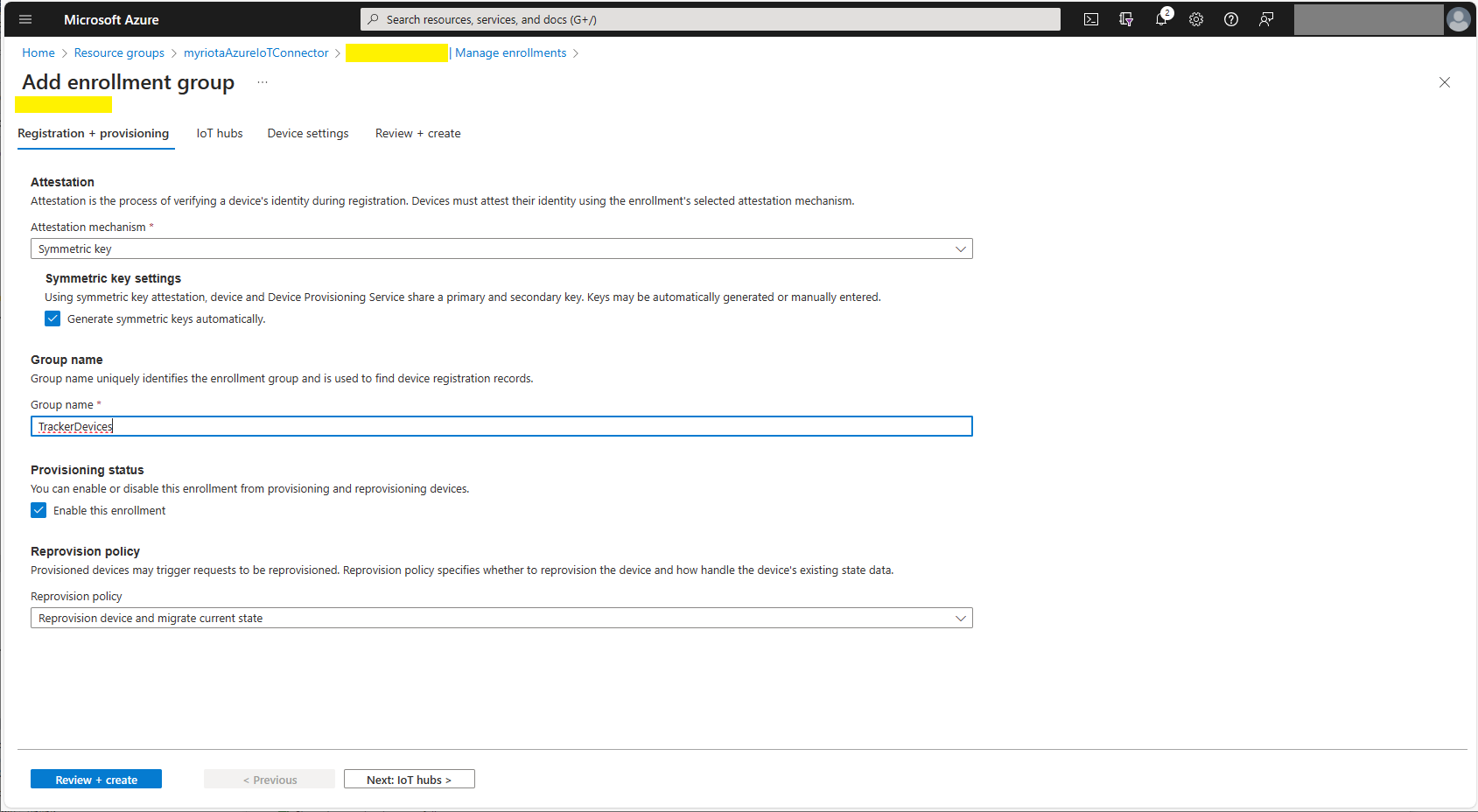Expand the Reprovision policy dropdown
The height and width of the screenshot is (812, 1478).
pyautogui.click(x=501, y=619)
